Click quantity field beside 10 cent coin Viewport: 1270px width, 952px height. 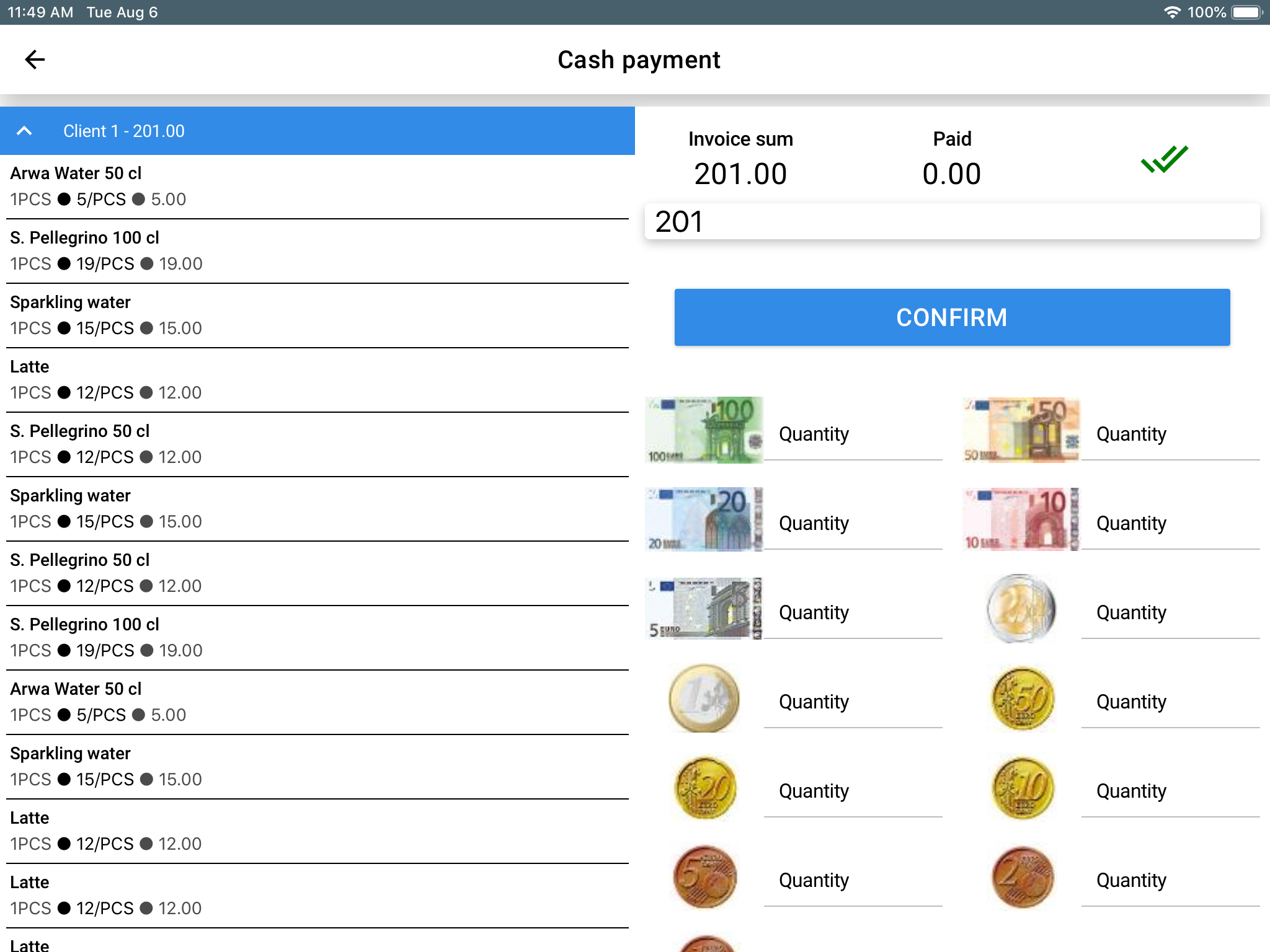click(1170, 792)
